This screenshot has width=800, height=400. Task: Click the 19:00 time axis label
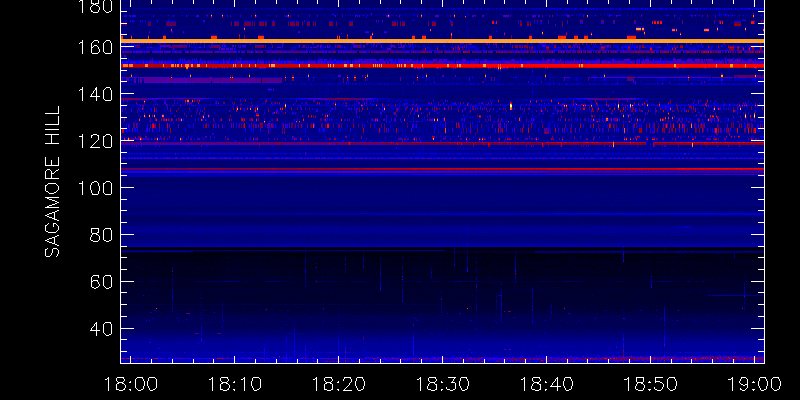coord(755,383)
